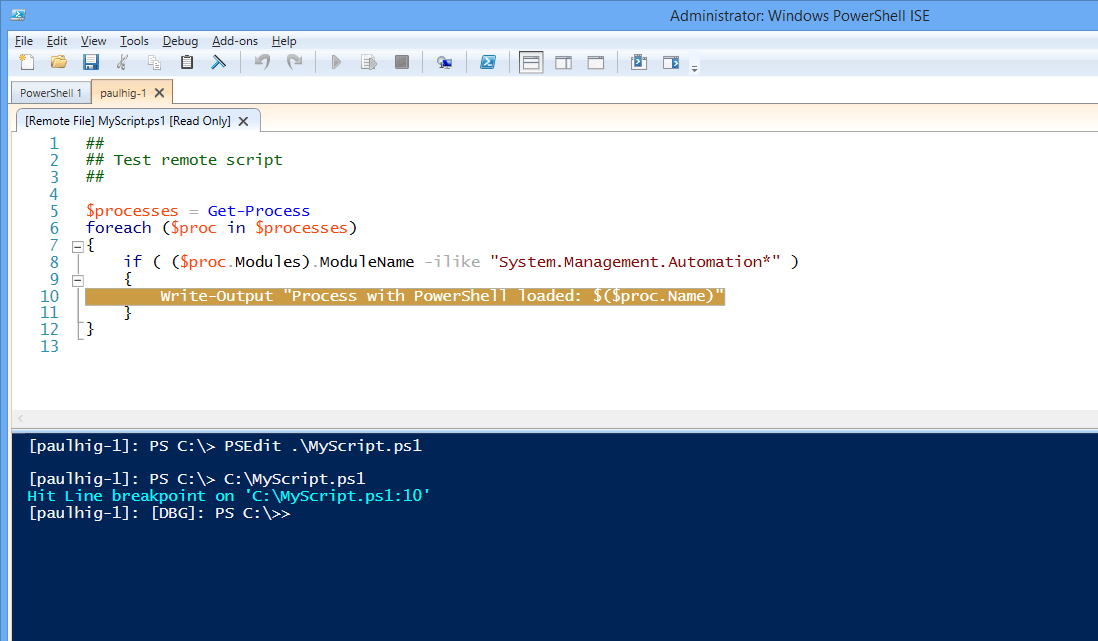Launch PowerShell.exe from the toolbar
Viewport: 1098px width, 641px height.
(x=488, y=61)
